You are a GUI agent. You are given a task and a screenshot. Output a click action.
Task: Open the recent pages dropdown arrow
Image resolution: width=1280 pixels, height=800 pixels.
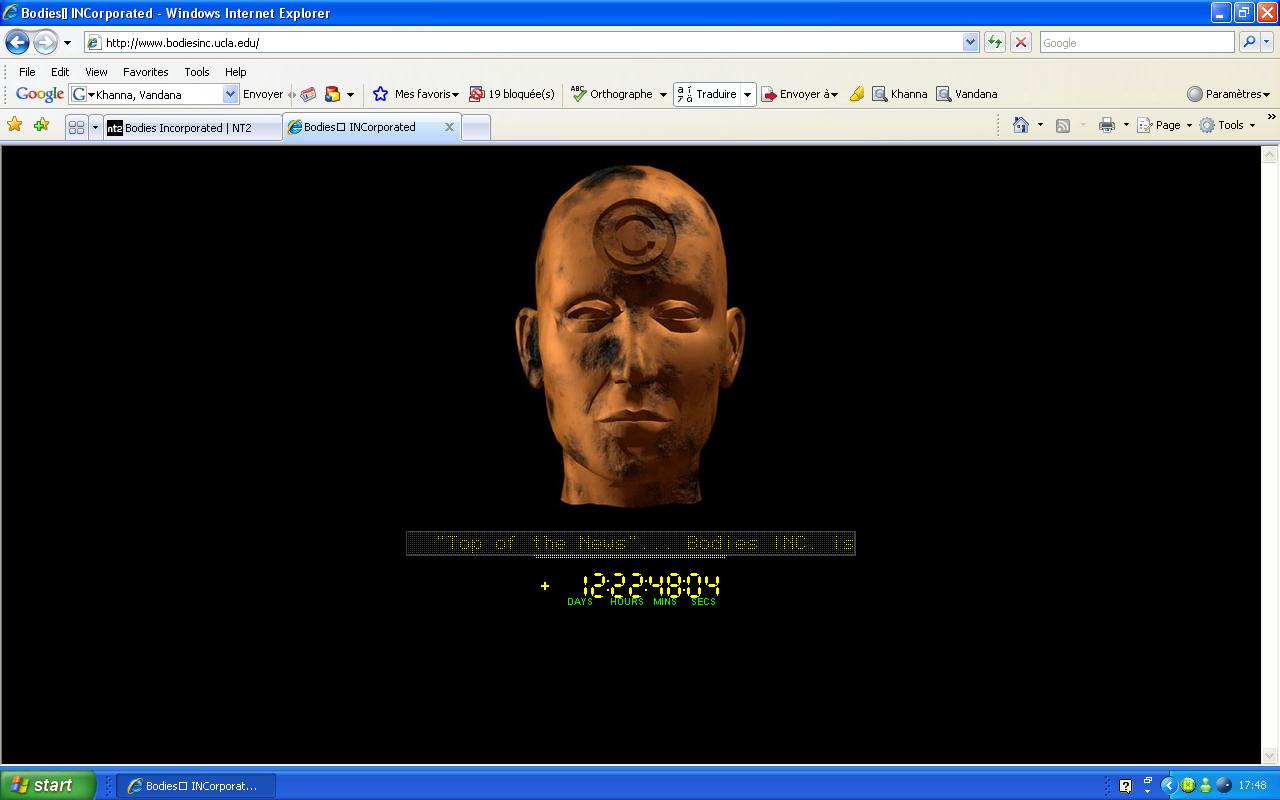click(67, 43)
